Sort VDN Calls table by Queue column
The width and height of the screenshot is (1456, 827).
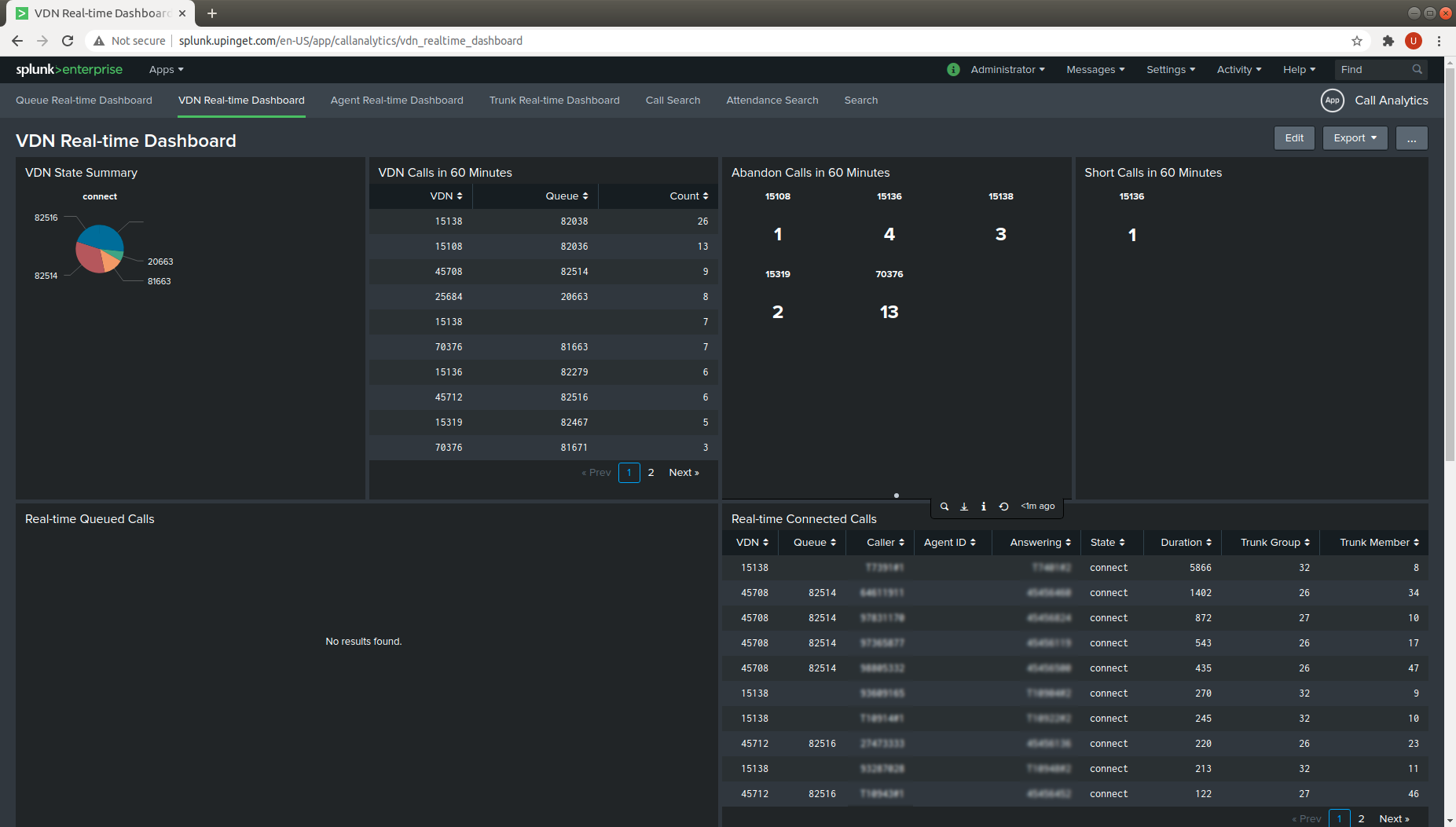[567, 196]
